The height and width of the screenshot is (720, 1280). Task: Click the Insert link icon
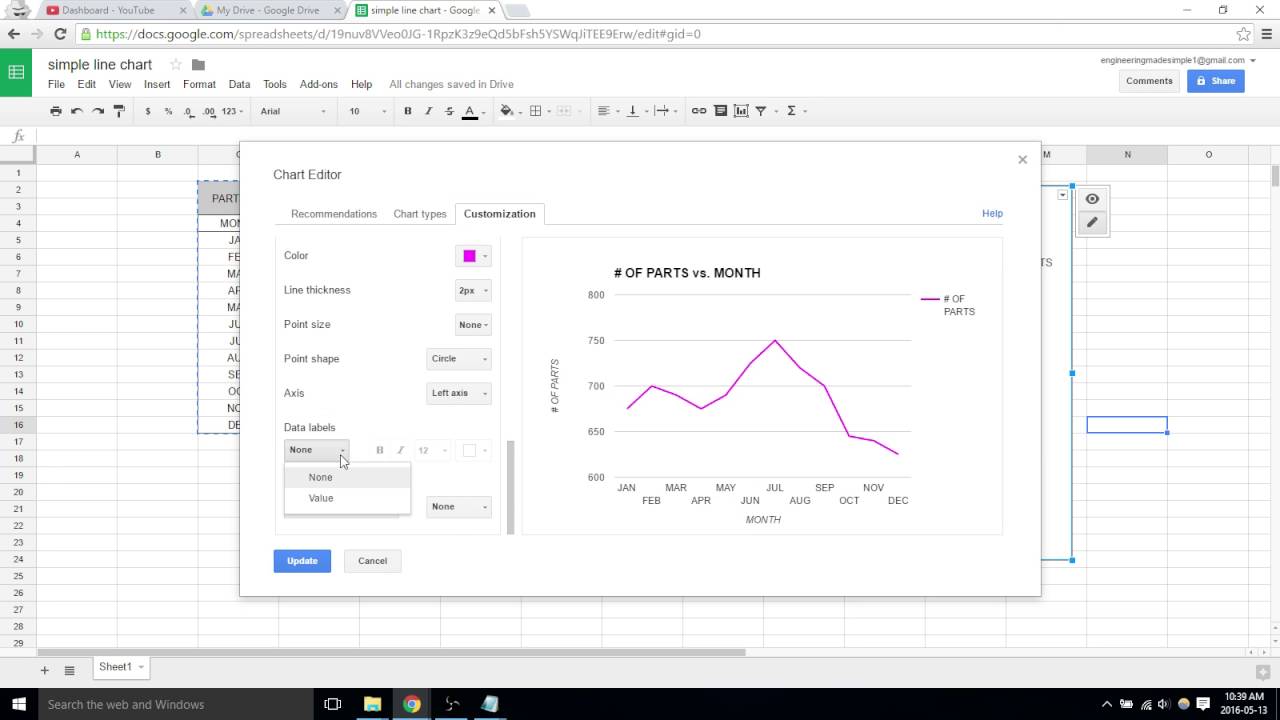(699, 111)
